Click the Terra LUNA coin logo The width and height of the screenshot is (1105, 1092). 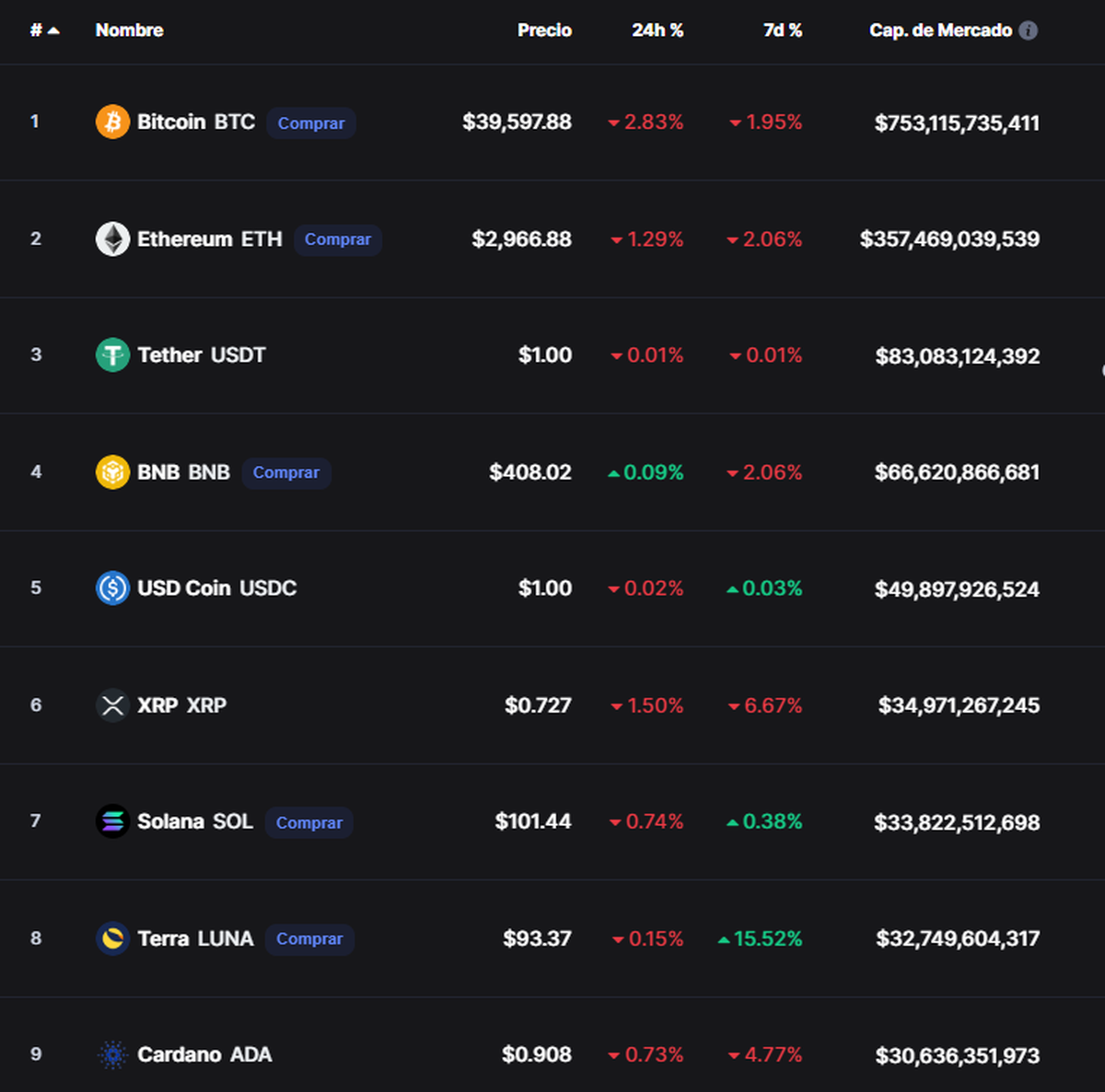[112, 938]
